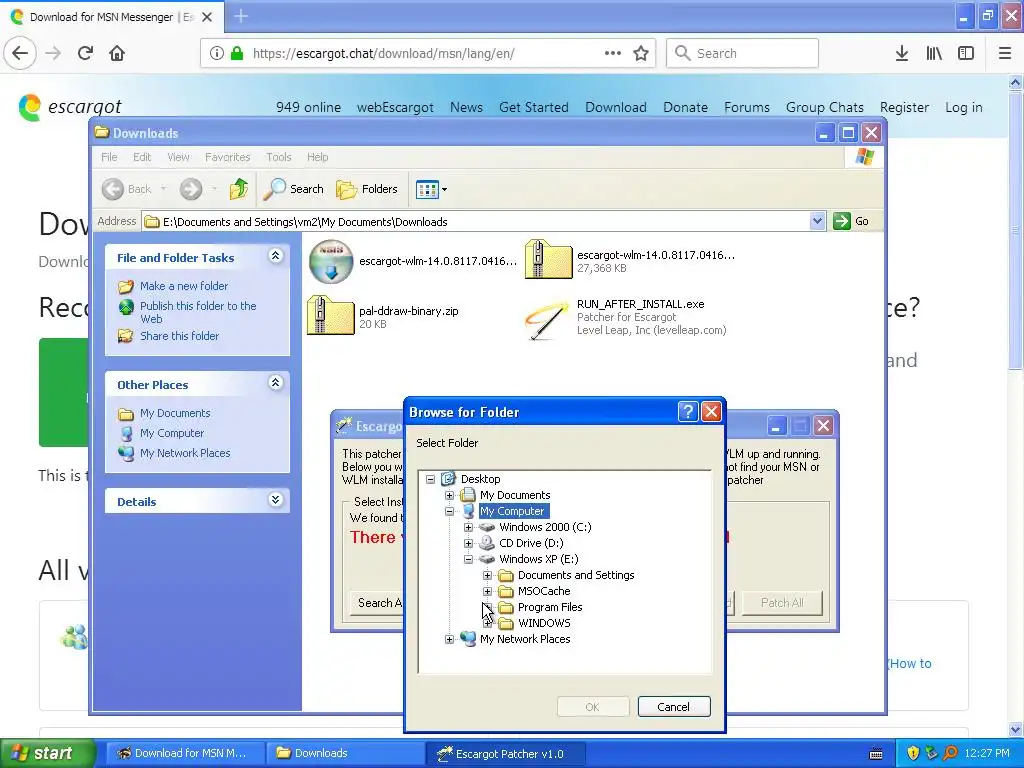Collapse My Computer tree node
This screenshot has height=768, width=1024.
click(449, 511)
